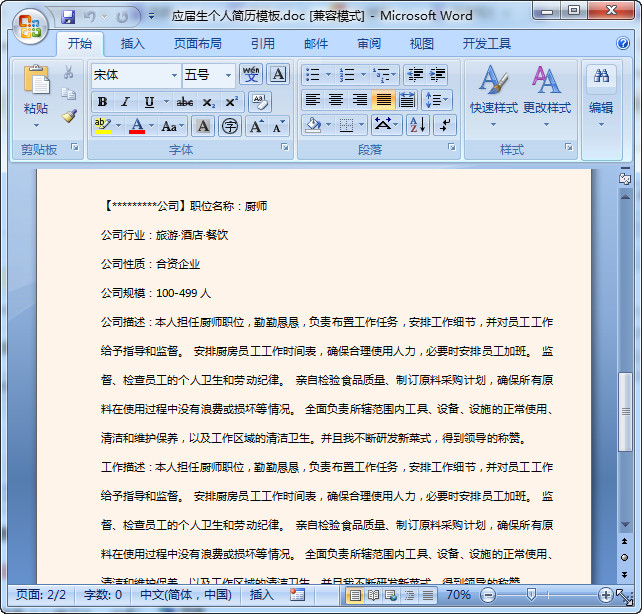The width and height of the screenshot is (642, 614).
Task: Click the 字数: 0 word count
Action: 103,594
